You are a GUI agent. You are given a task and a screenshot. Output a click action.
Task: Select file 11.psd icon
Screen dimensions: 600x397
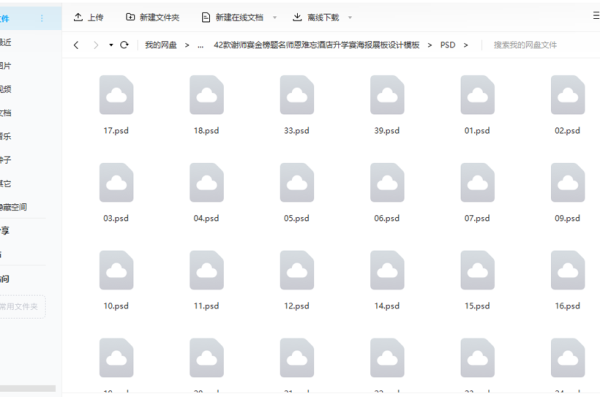(207, 270)
